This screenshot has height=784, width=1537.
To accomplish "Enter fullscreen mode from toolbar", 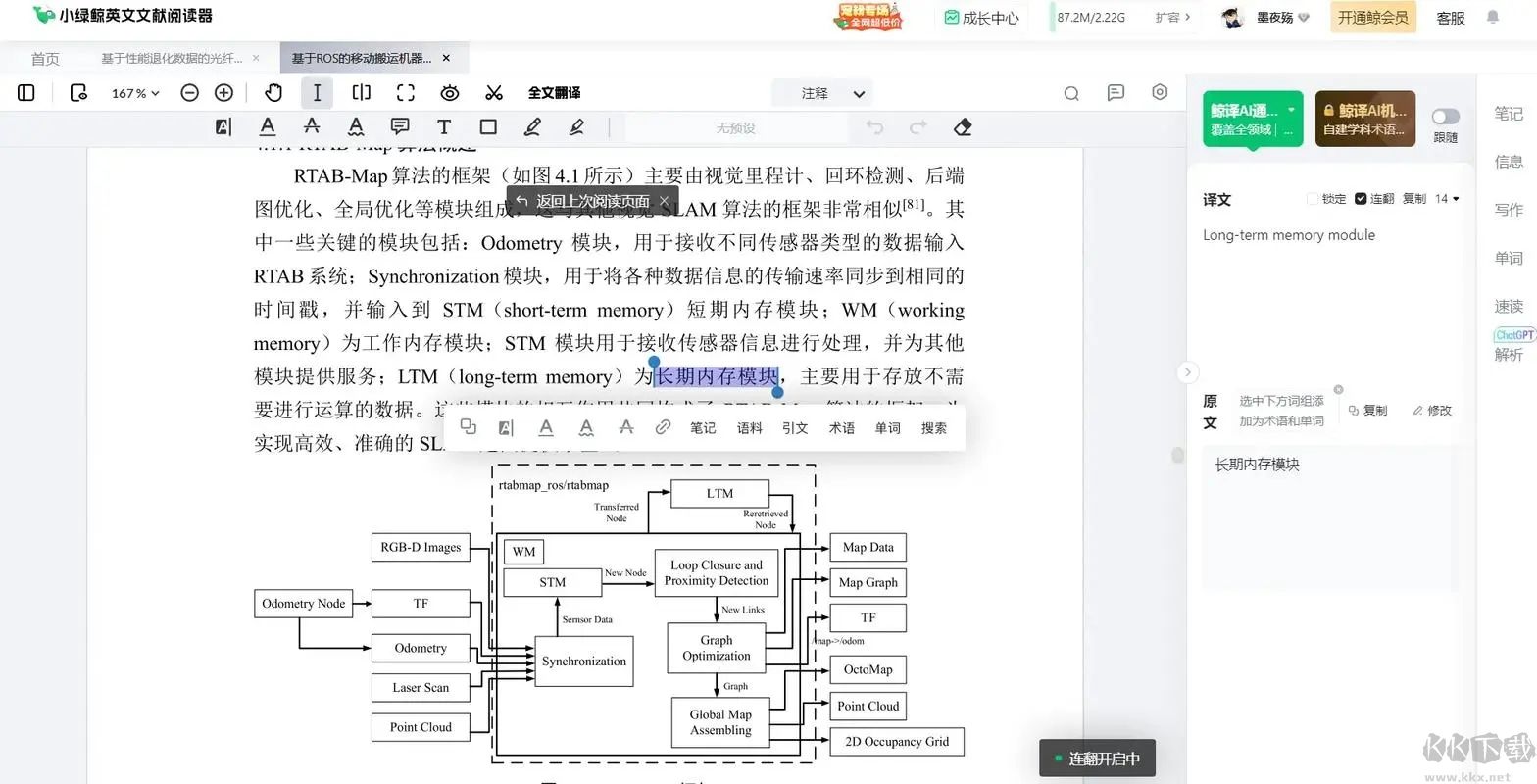I will [x=405, y=93].
